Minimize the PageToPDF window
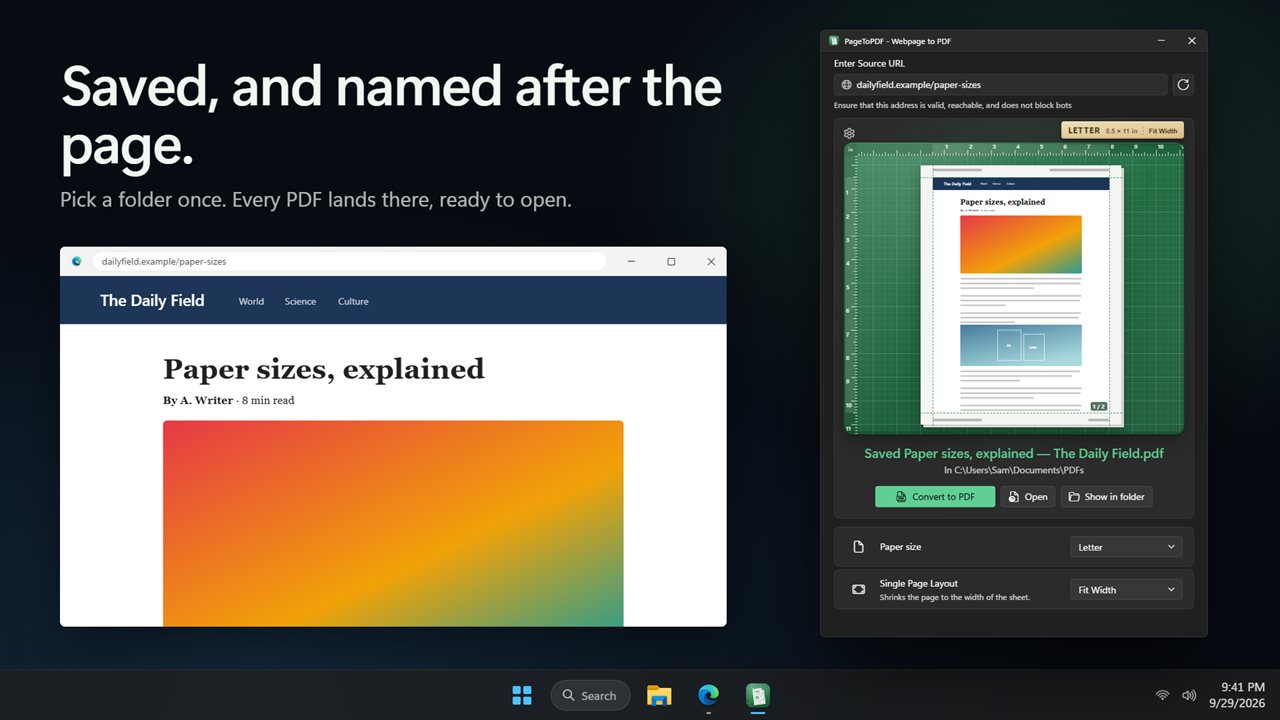 pos(1162,41)
